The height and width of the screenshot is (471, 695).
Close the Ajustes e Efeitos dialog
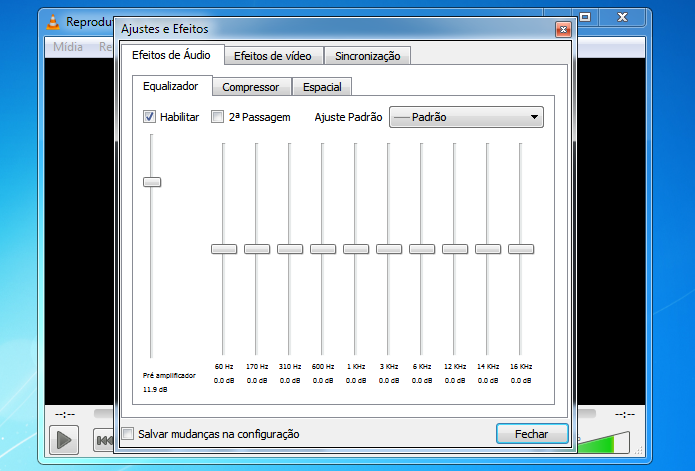(563, 30)
